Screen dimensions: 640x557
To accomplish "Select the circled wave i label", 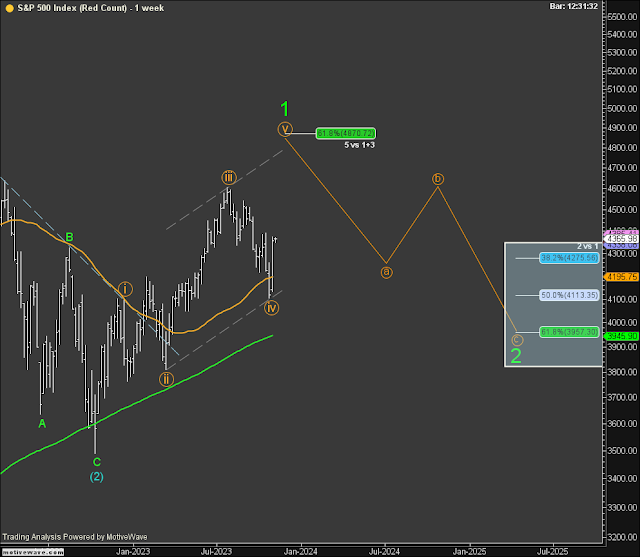I will [125, 289].
